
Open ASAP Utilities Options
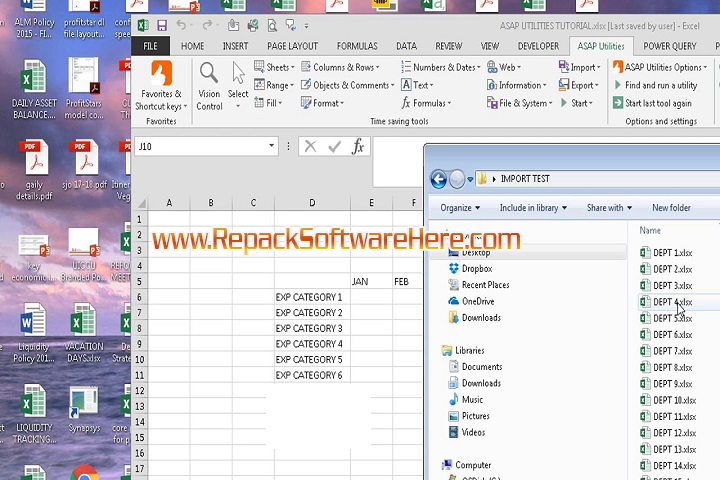click(660, 67)
